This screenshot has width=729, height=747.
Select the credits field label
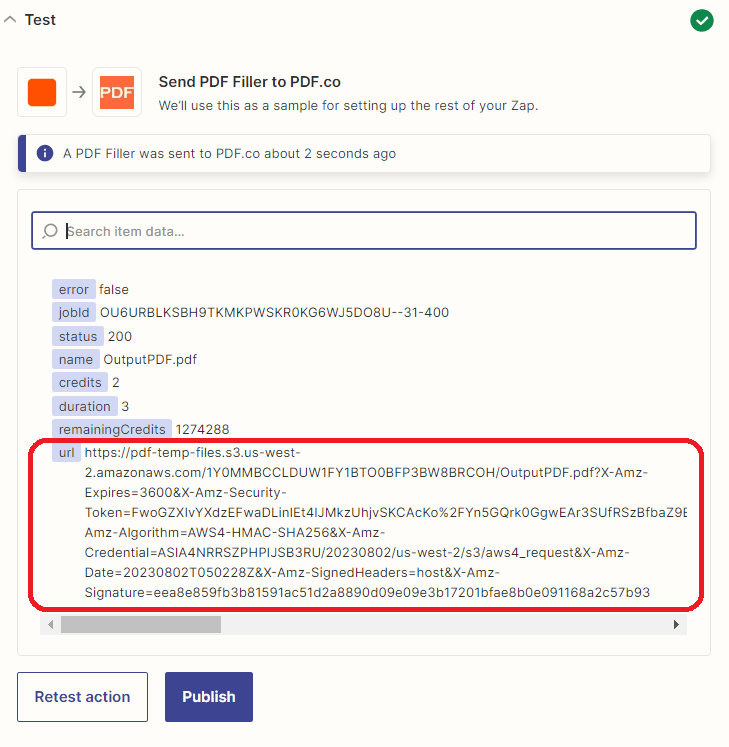(x=80, y=382)
